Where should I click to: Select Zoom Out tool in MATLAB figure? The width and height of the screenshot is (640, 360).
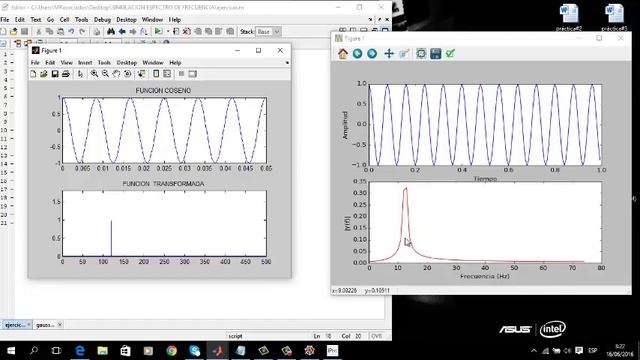tap(105, 74)
